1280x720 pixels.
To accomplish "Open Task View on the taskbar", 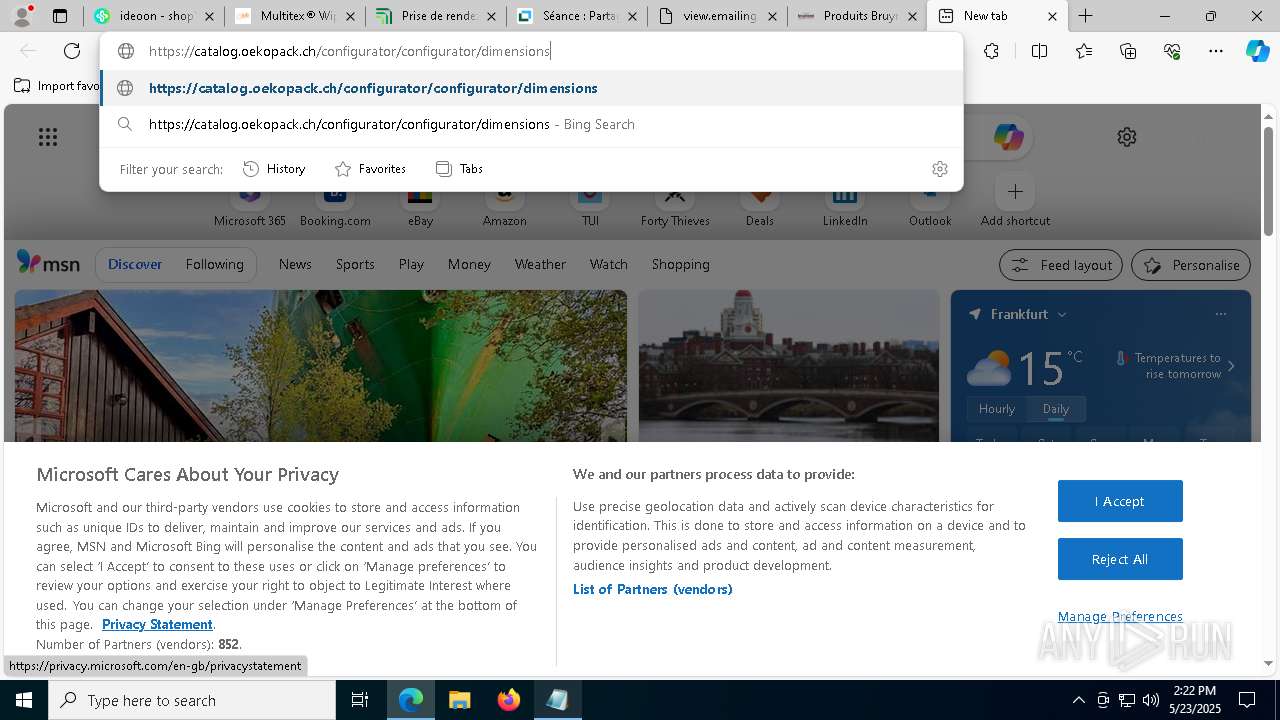I will coord(360,700).
